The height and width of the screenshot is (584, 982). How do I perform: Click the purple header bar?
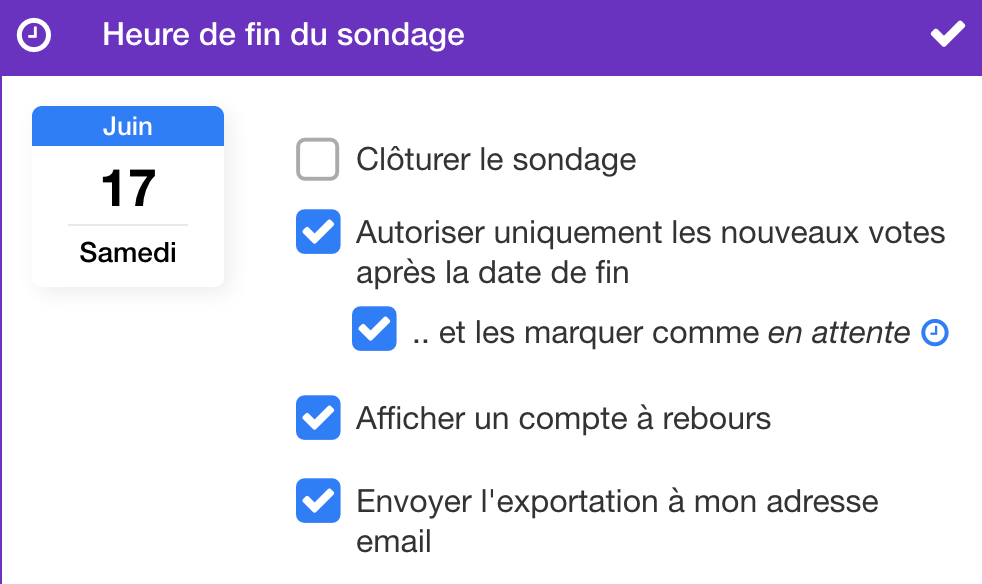[x=491, y=38]
